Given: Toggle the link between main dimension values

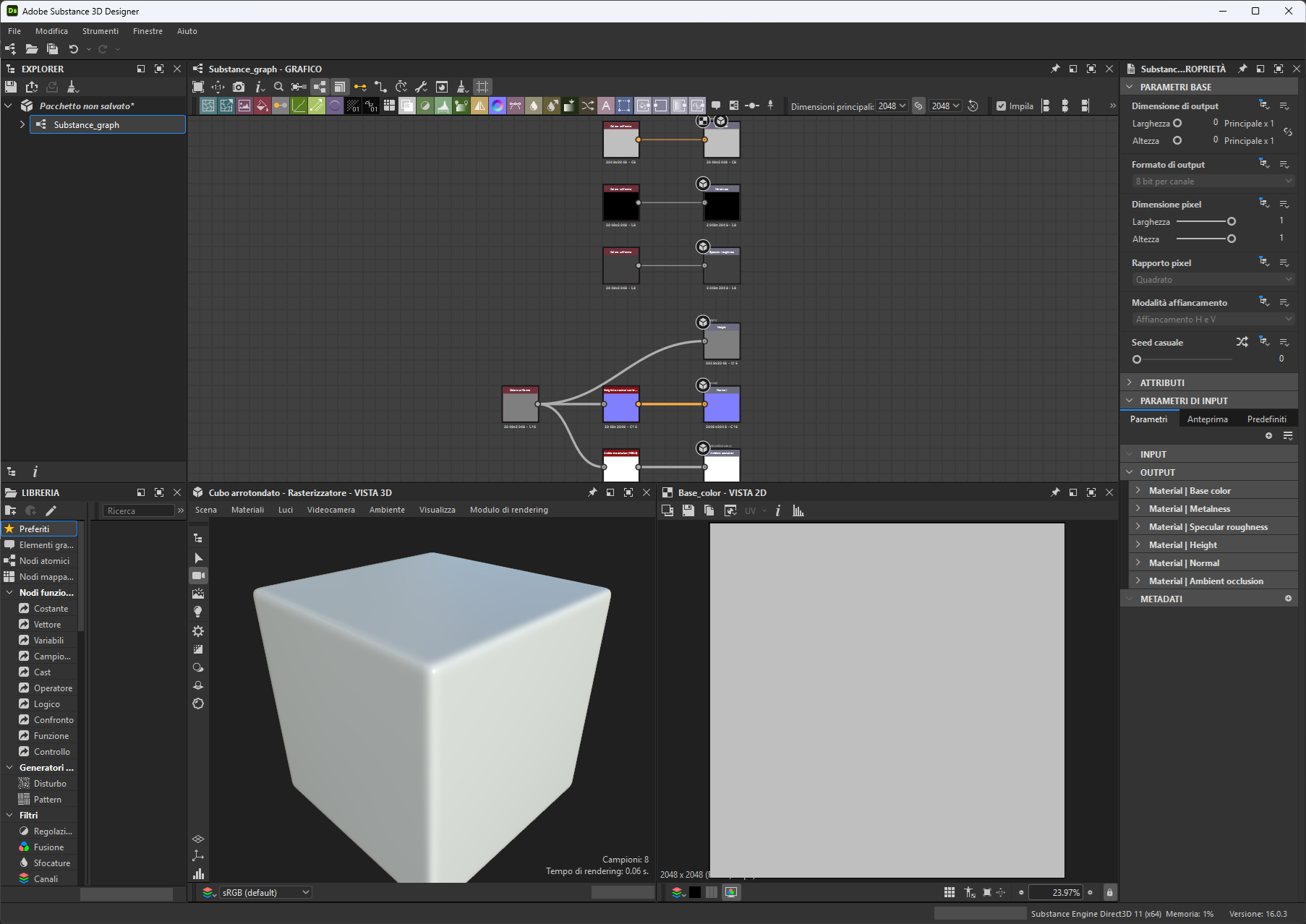Looking at the screenshot, I should (918, 106).
